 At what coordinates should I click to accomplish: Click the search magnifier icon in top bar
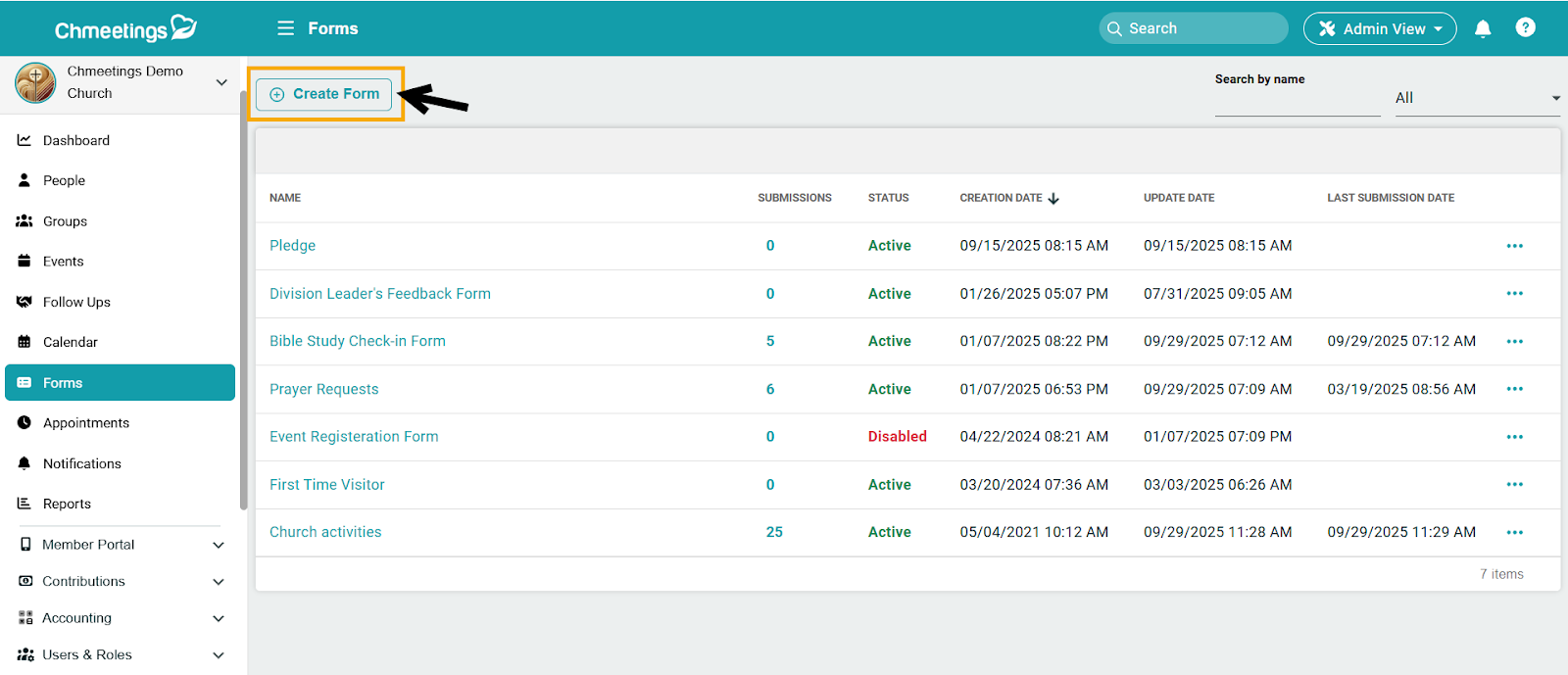point(1114,28)
